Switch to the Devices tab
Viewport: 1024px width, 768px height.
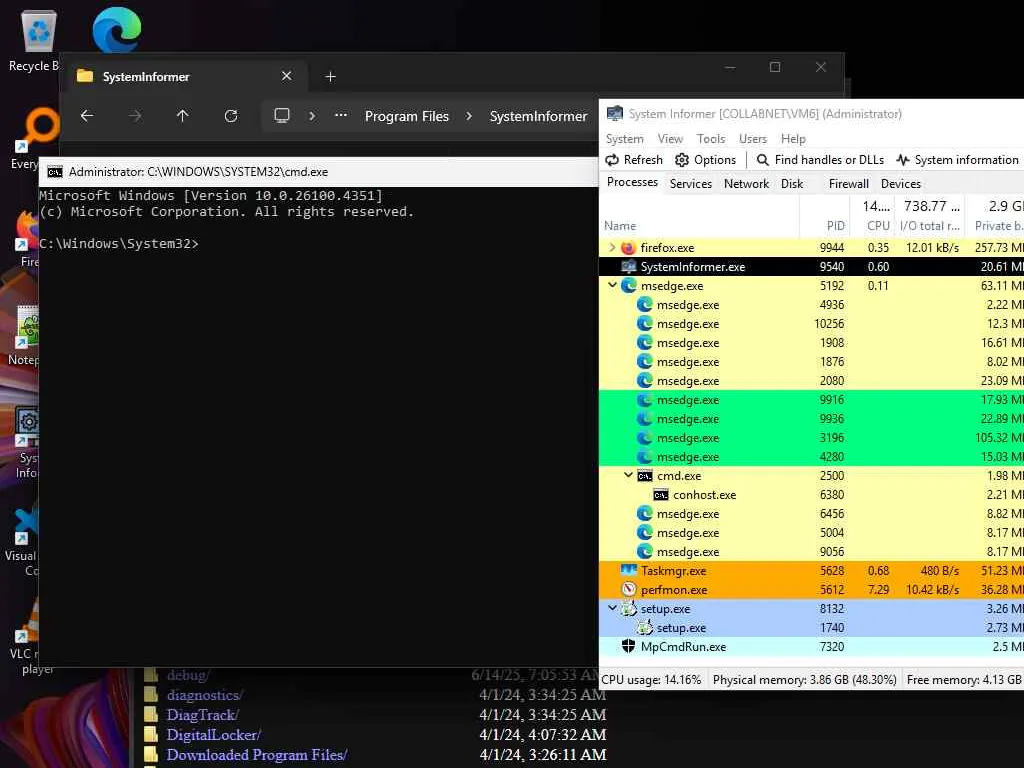coord(901,184)
